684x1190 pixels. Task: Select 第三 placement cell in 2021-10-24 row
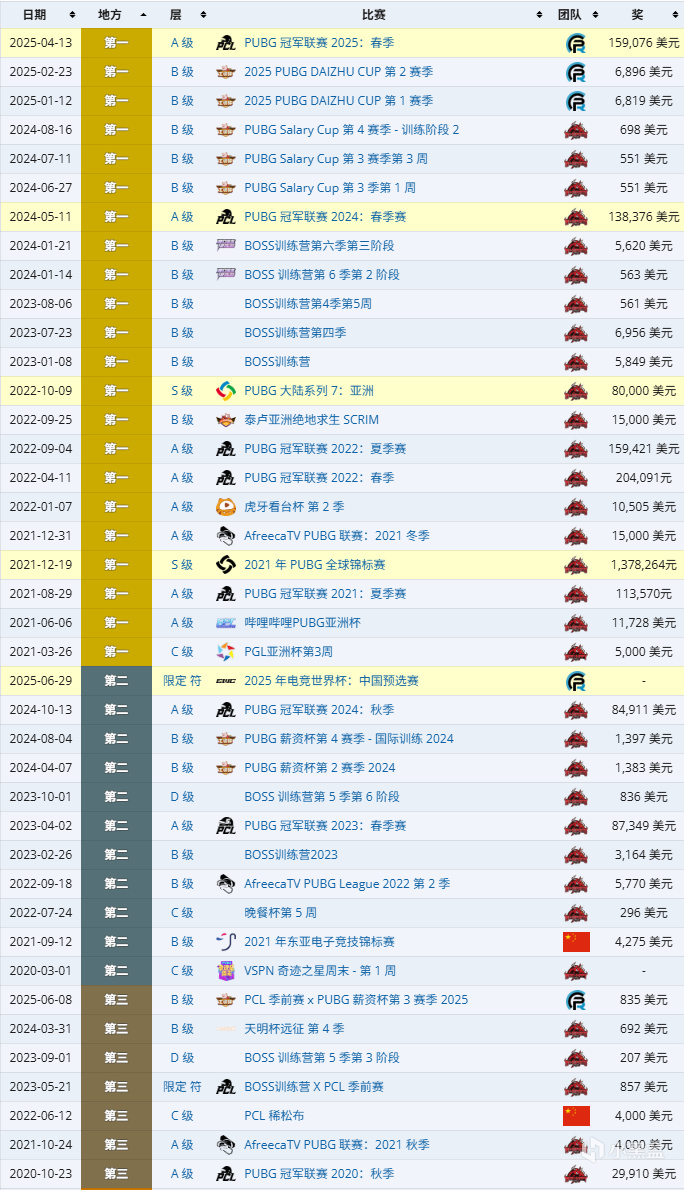(116, 1145)
